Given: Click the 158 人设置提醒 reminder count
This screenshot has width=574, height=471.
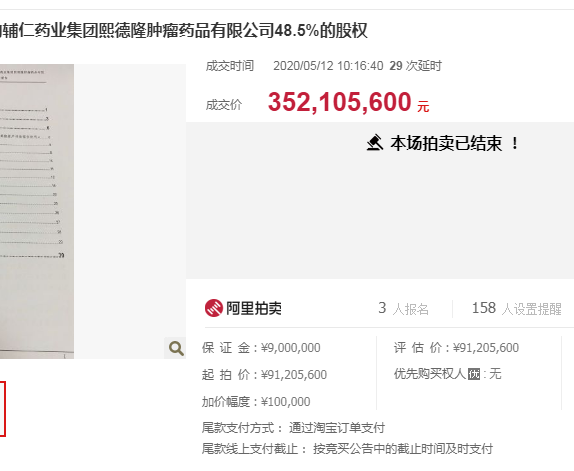Looking at the screenshot, I should [x=517, y=309].
